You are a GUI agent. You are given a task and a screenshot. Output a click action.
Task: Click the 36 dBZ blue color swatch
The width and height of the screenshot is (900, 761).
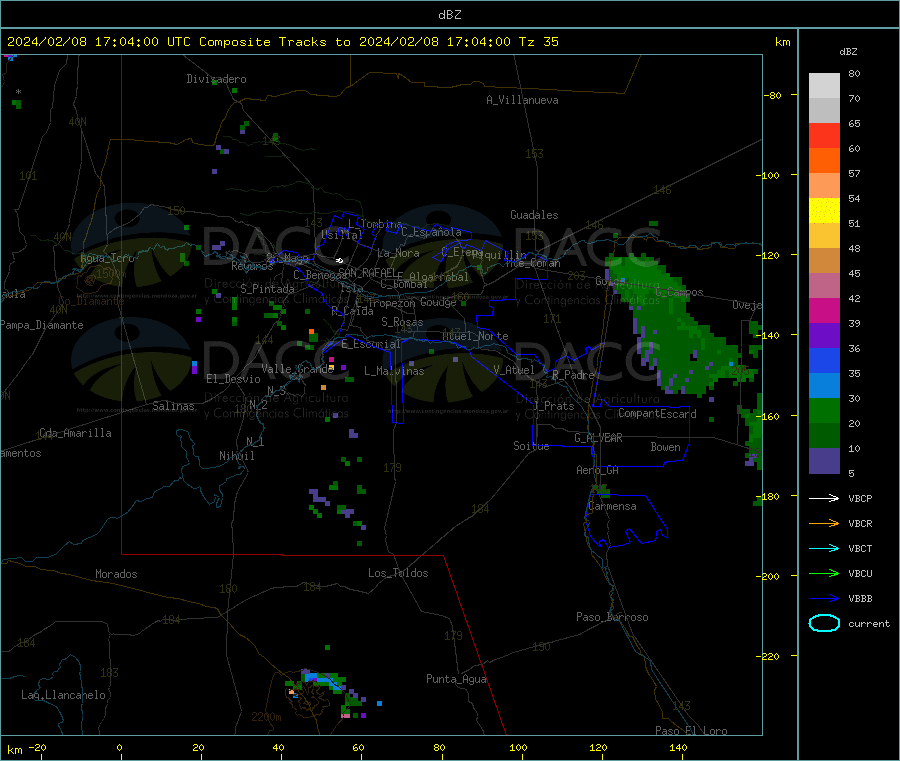click(x=824, y=360)
